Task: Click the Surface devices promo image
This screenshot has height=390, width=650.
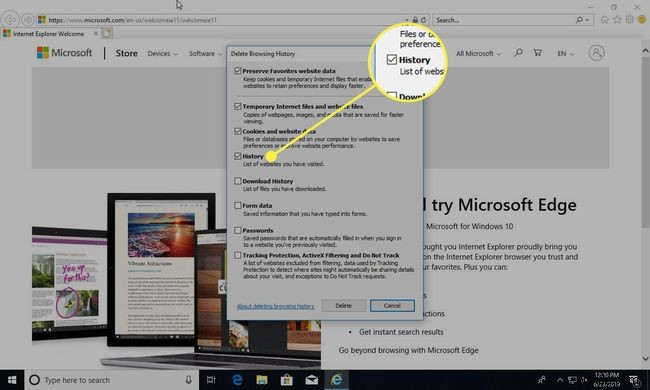Action: pos(176,281)
